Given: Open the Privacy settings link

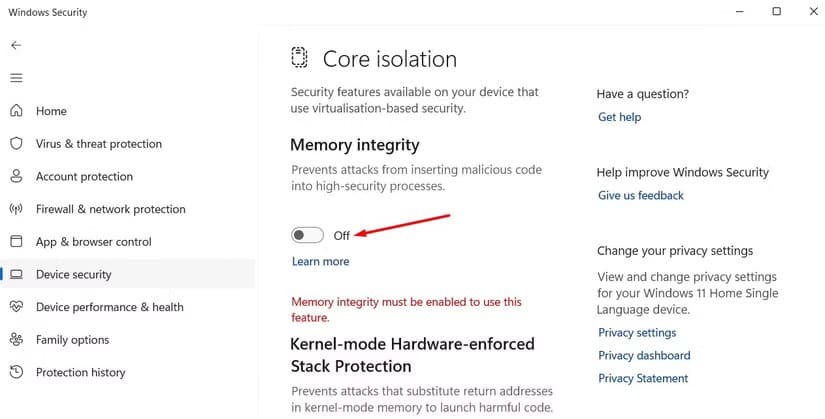Looking at the screenshot, I should 637,332.
